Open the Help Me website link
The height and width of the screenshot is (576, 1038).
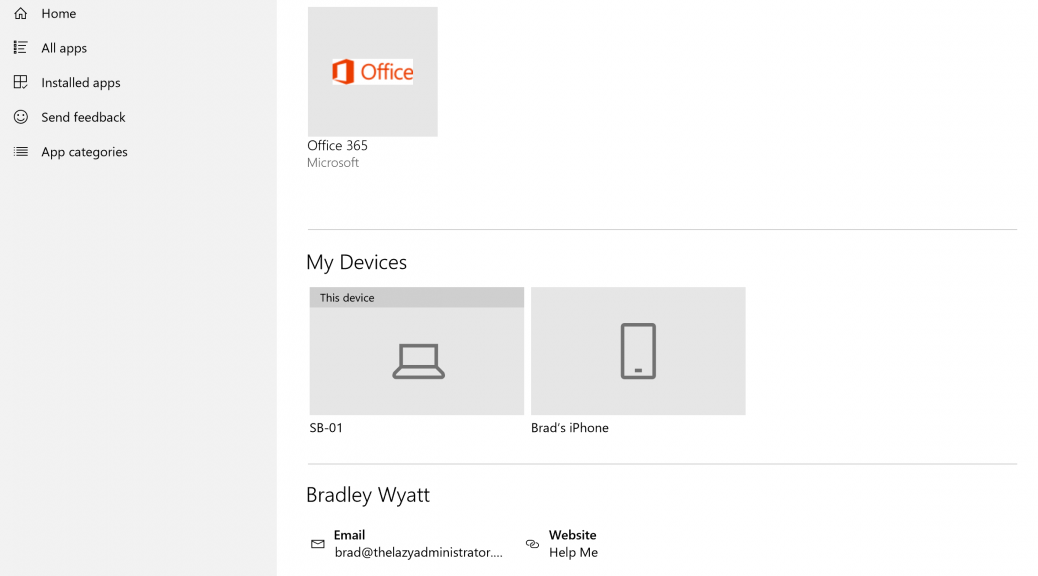pos(573,552)
